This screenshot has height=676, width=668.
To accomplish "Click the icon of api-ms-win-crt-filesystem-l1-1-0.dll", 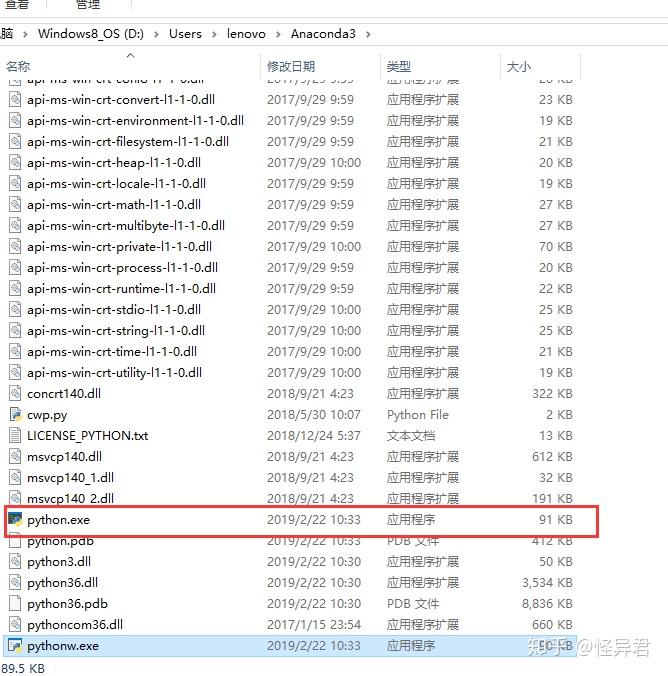I will [x=15, y=141].
